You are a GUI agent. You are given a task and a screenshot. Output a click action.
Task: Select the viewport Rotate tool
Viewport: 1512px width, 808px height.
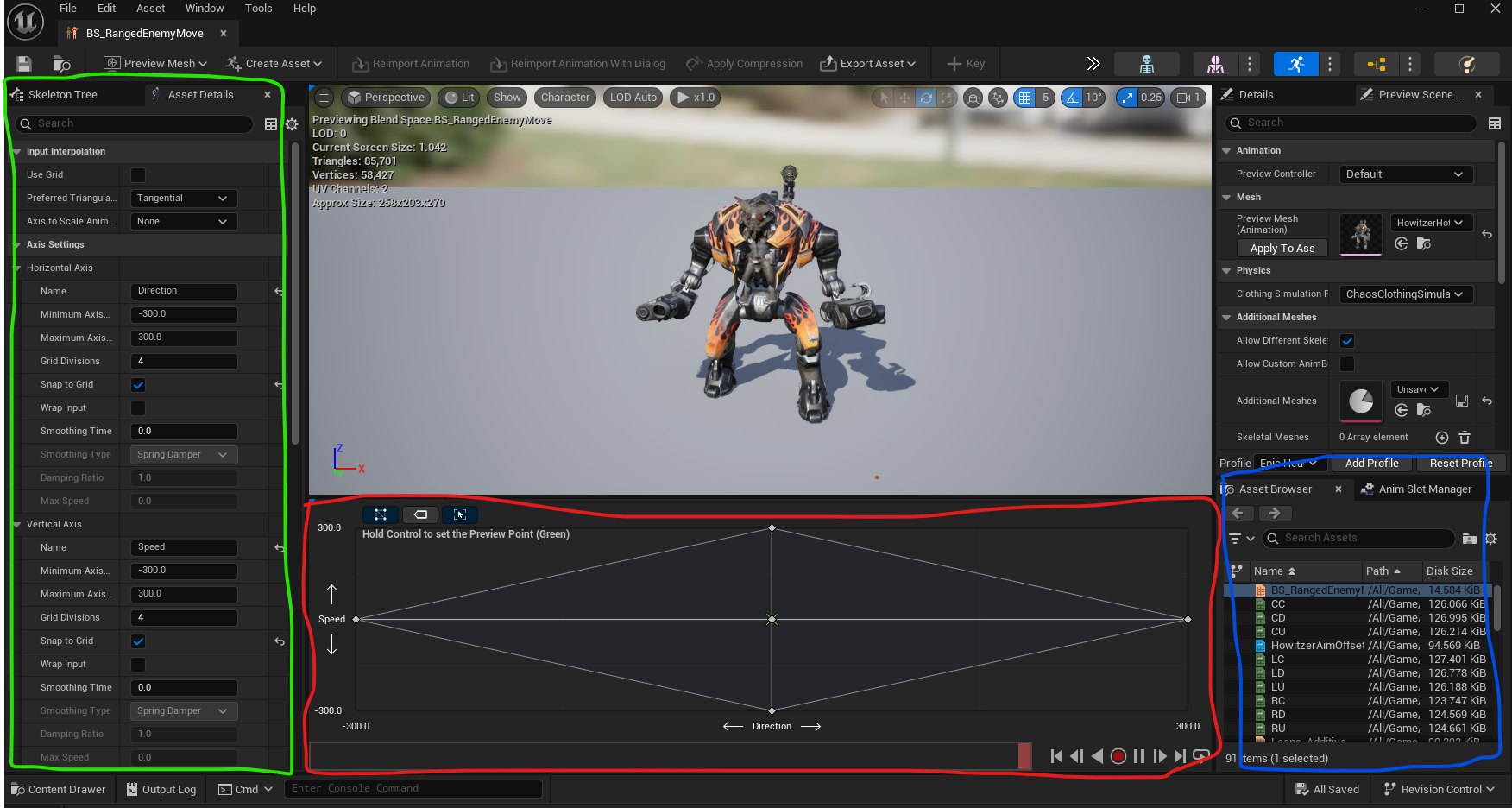coord(926,98)
